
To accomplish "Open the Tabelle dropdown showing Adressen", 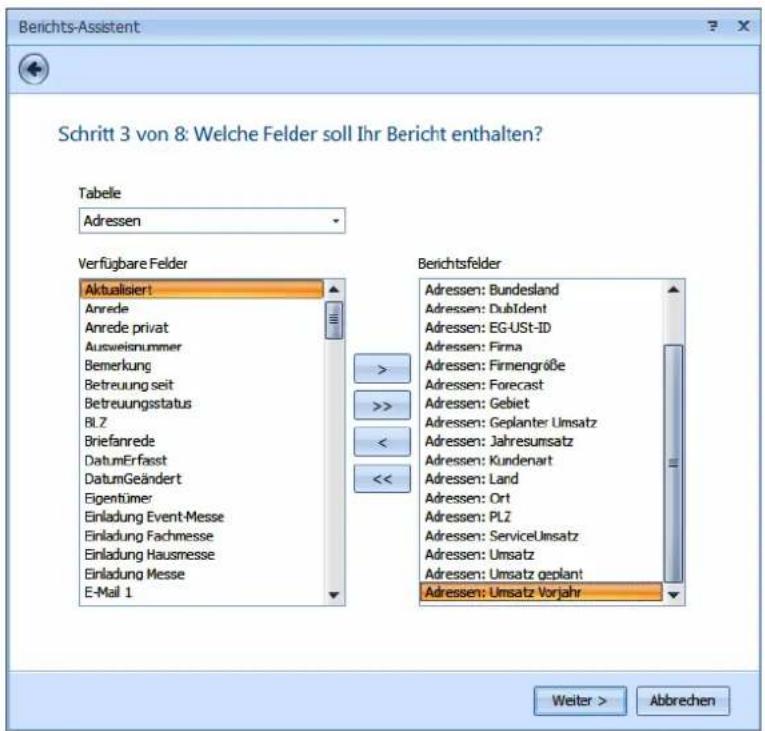I will [x=212, y=221].
